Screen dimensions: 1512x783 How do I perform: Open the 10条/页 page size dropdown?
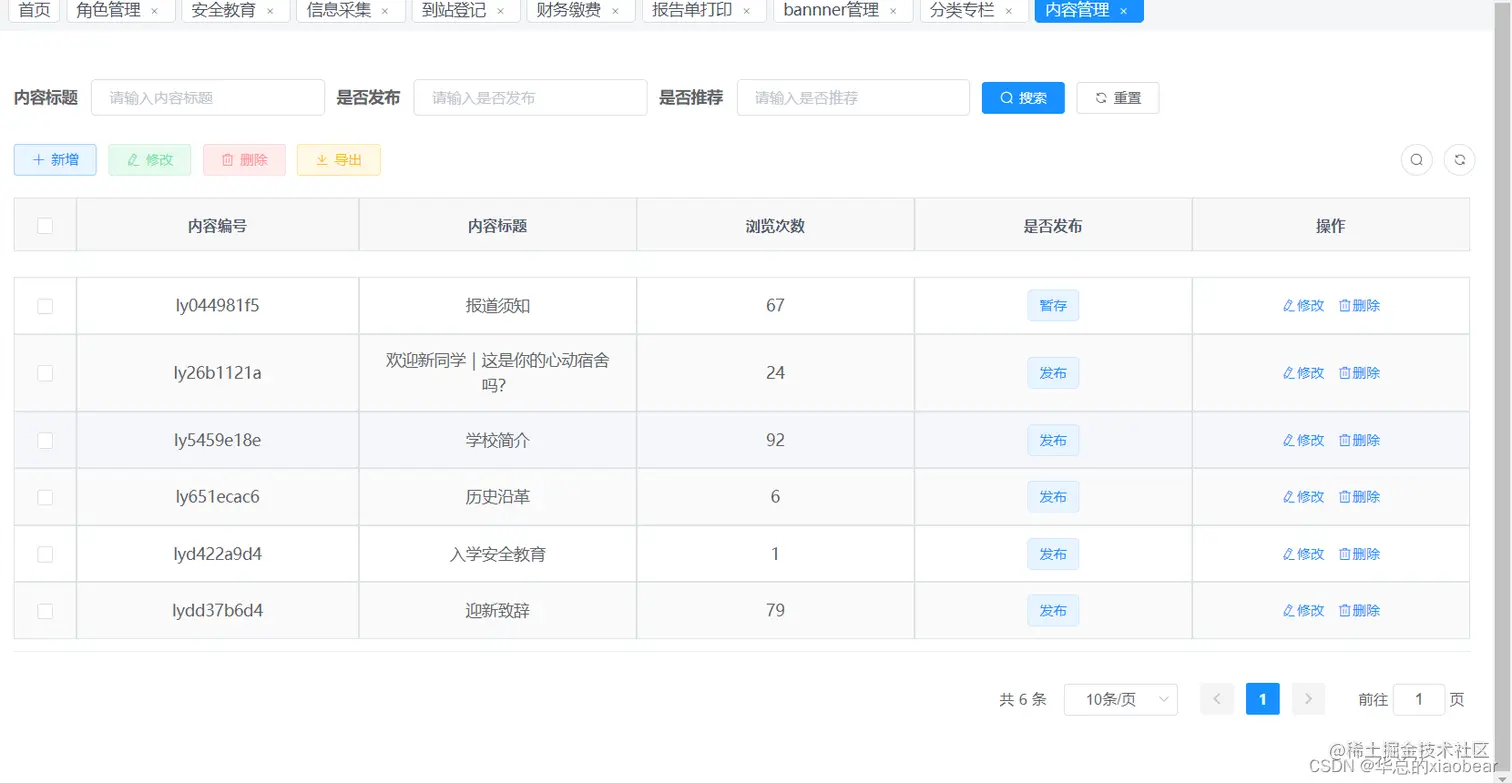pyautogui.click(x=1120, y=699)
